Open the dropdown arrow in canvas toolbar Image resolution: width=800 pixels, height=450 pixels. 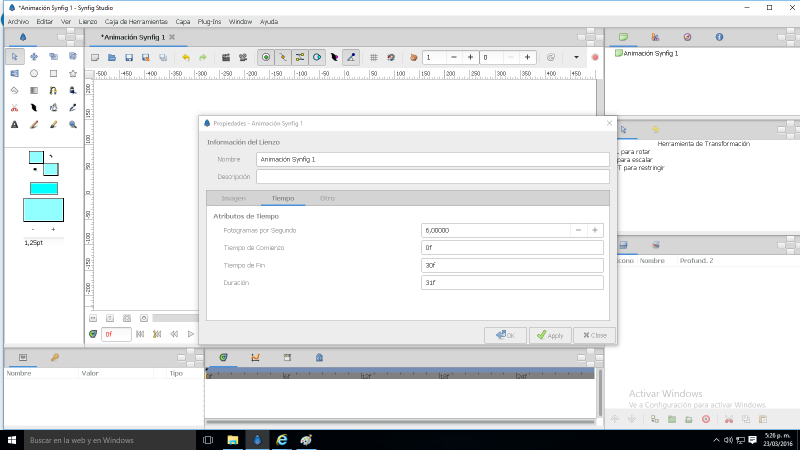(576, 58)
